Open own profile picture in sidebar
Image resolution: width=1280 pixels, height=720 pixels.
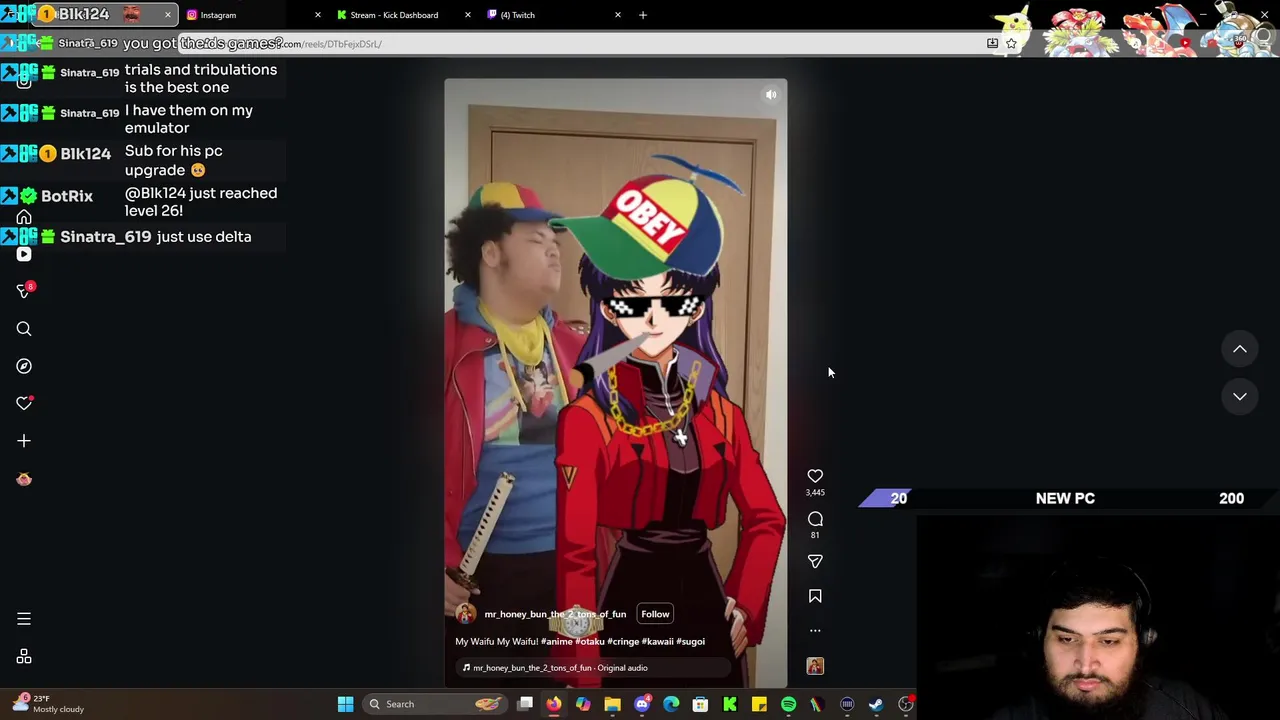[x=24, y=479]
